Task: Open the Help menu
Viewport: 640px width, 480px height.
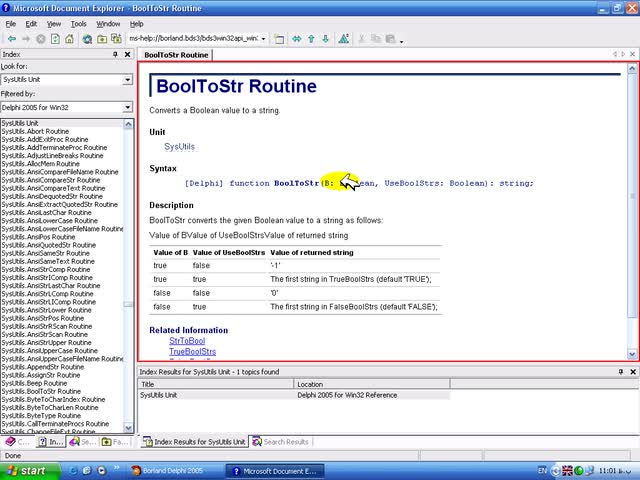Action: click(x=137, y=24)
